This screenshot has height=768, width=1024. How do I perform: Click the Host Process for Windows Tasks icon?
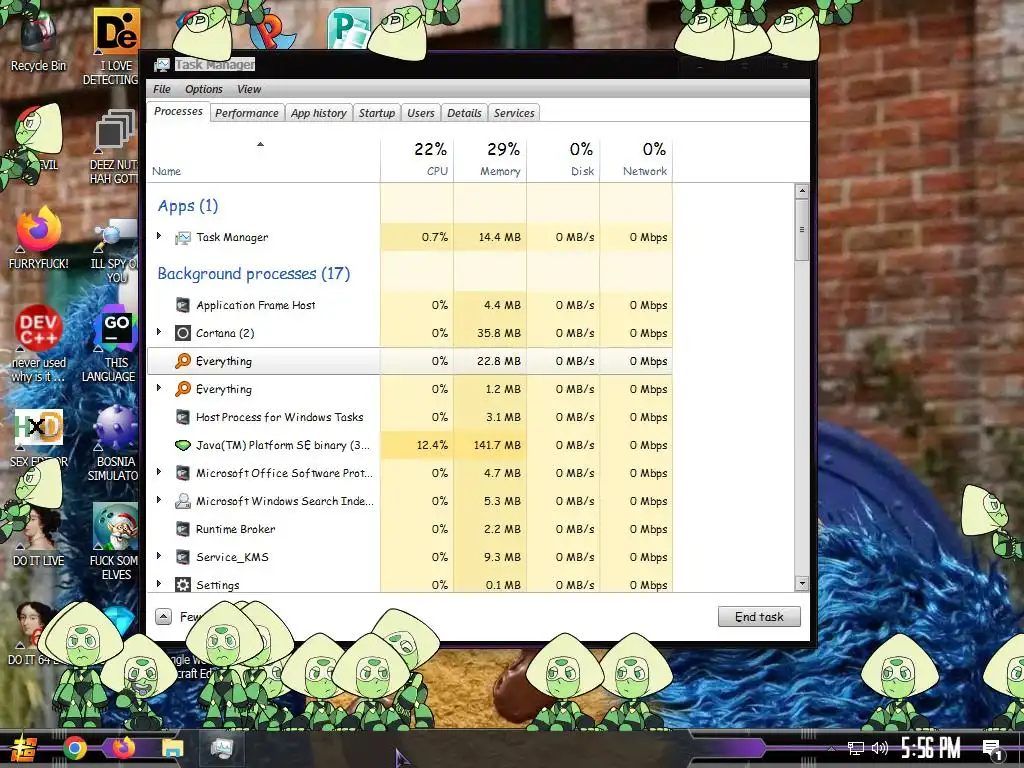183,417
